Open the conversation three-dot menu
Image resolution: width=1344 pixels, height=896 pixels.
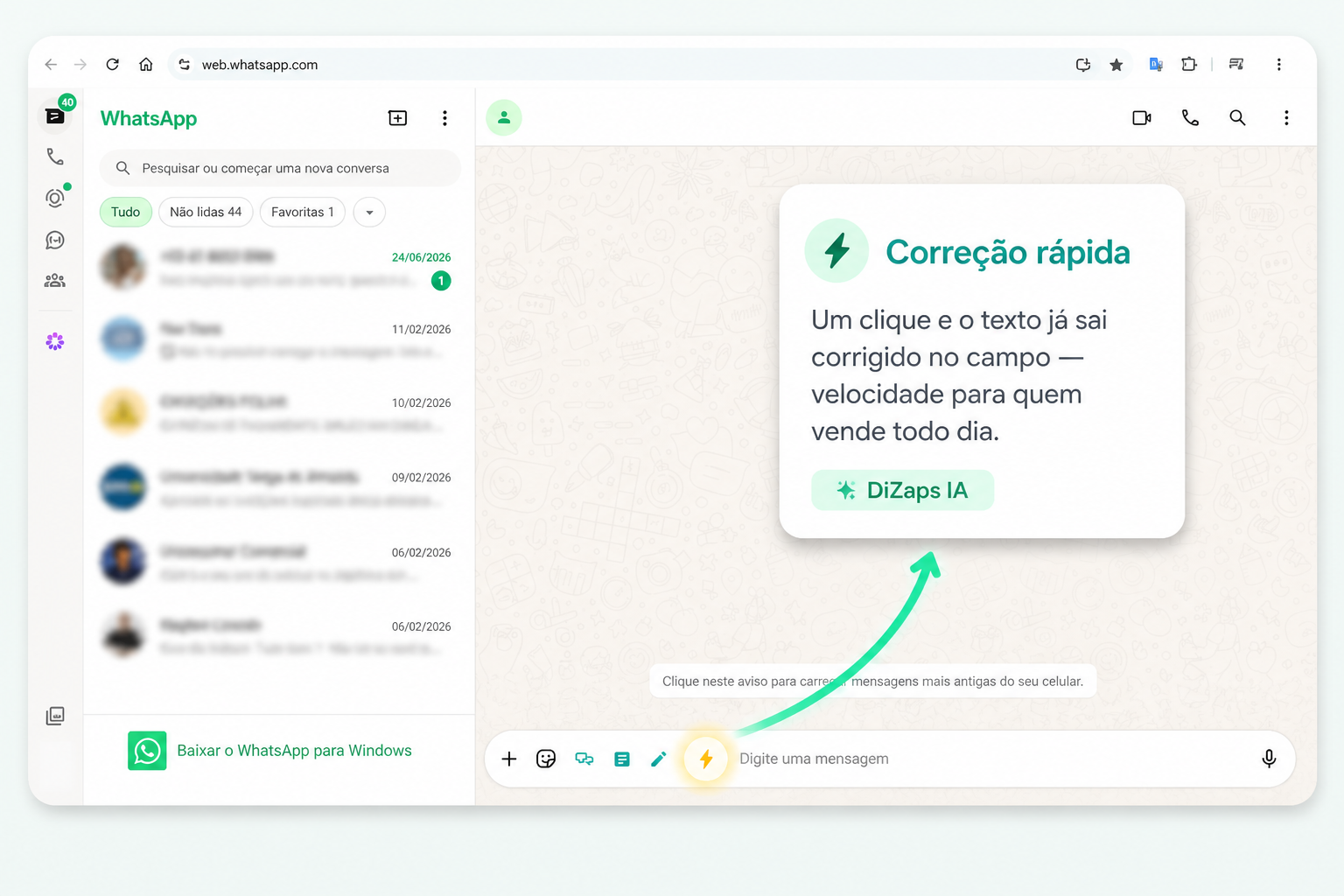[x=1286, y=117]
